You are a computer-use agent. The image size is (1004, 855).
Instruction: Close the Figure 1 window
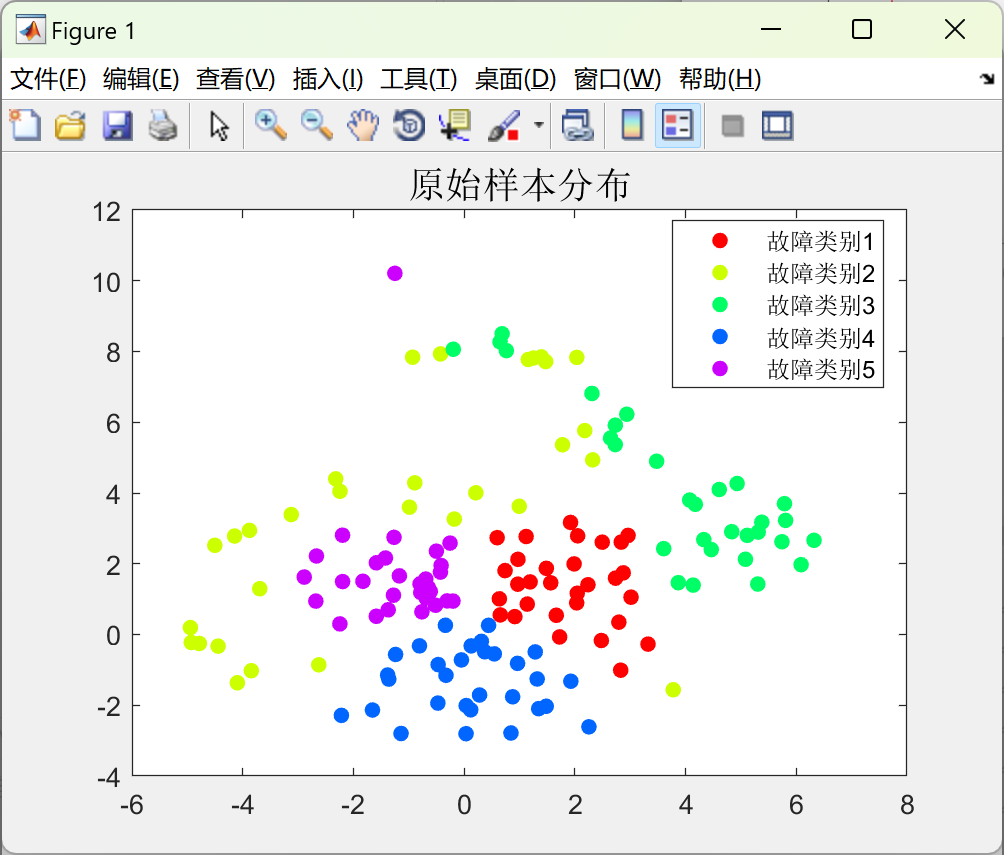tap(955, 29)
